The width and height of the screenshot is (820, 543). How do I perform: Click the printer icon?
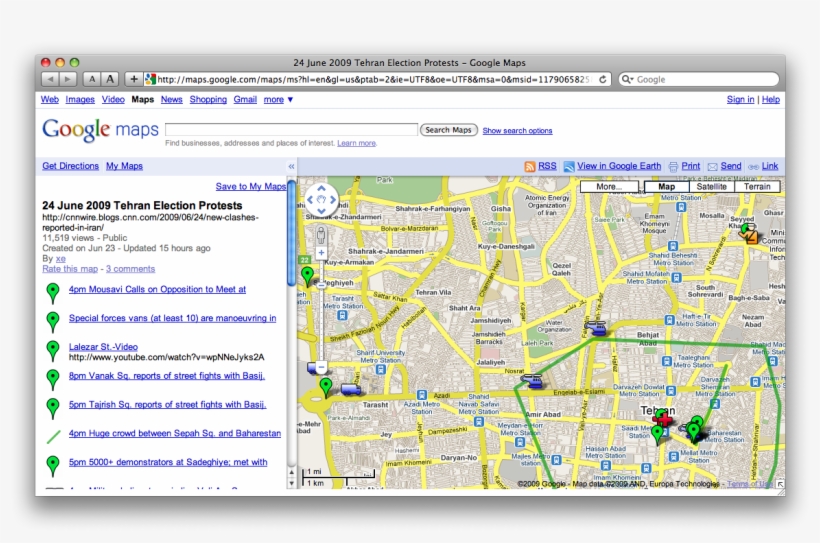(x=673, y=166)
